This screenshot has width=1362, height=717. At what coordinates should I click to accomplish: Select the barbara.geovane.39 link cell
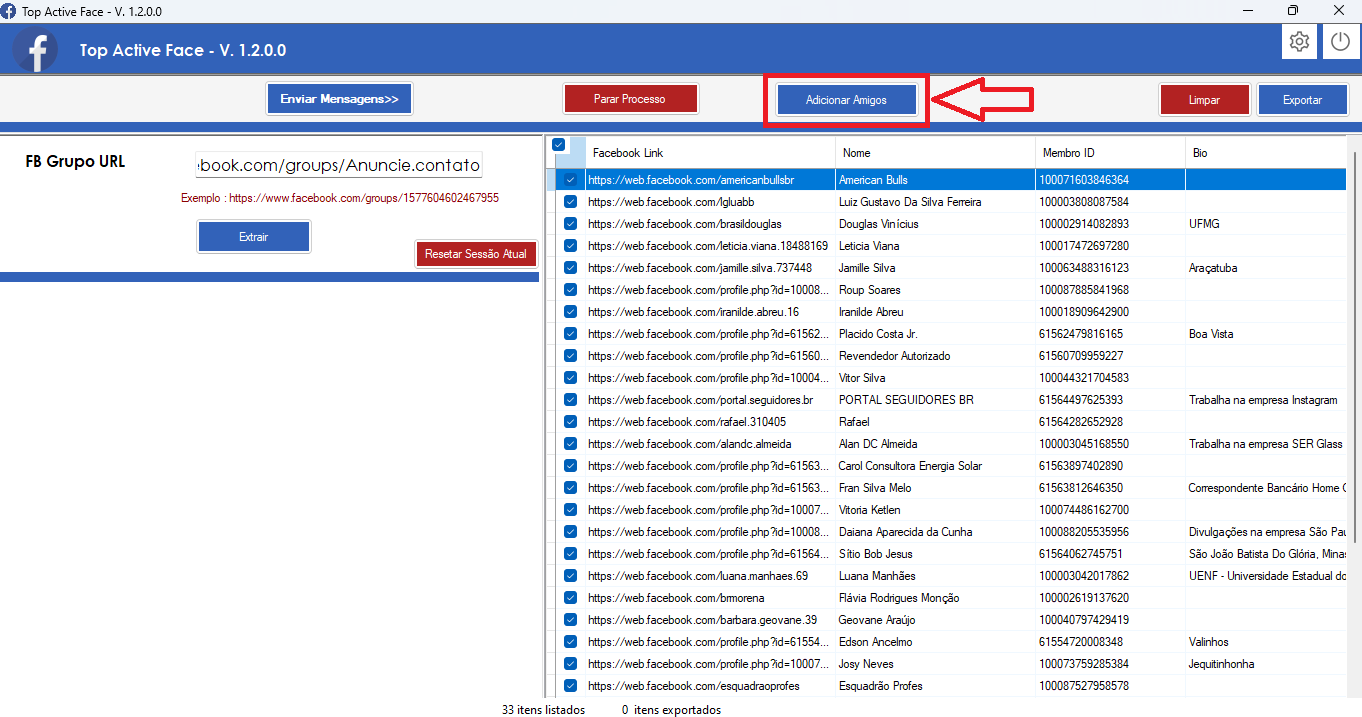pyautogui.click(x=710, y=620)
